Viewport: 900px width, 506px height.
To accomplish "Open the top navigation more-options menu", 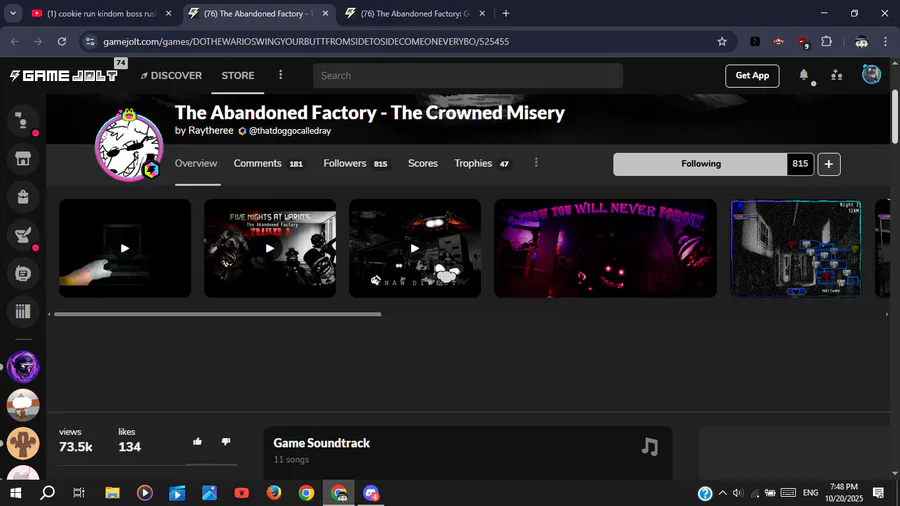I will coord(281,75).
